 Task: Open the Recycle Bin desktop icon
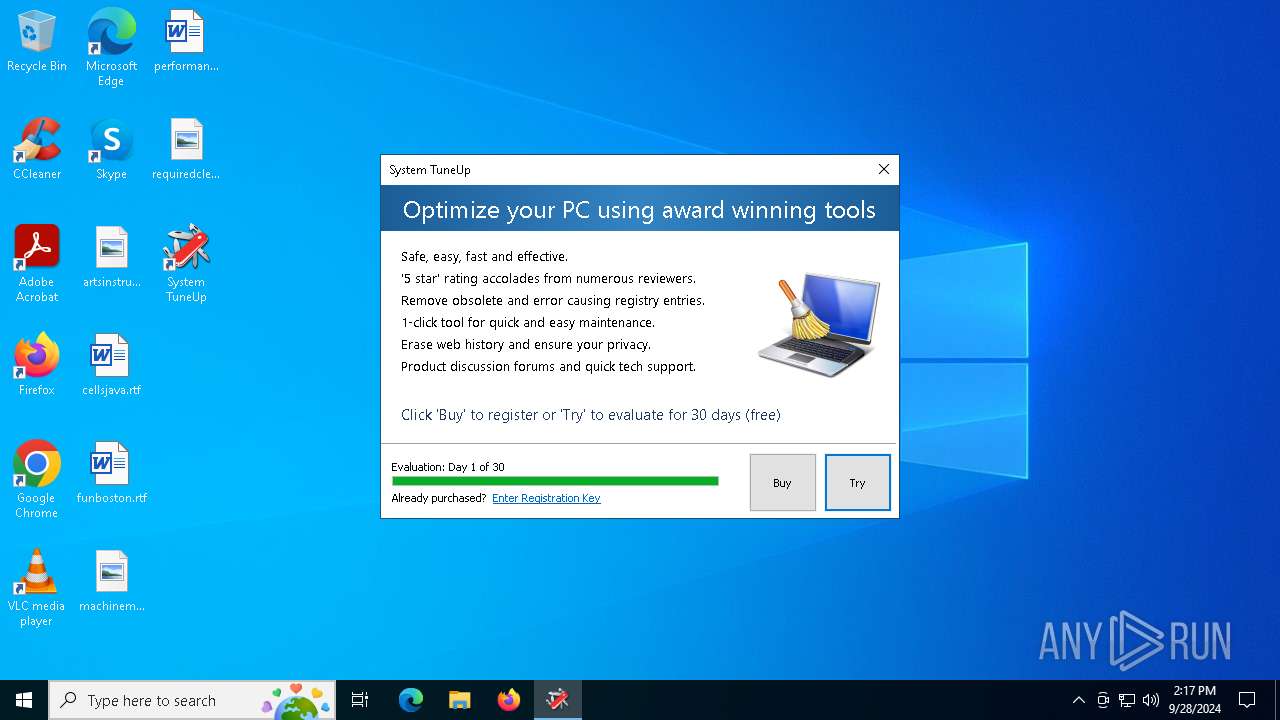pos(37,41)
